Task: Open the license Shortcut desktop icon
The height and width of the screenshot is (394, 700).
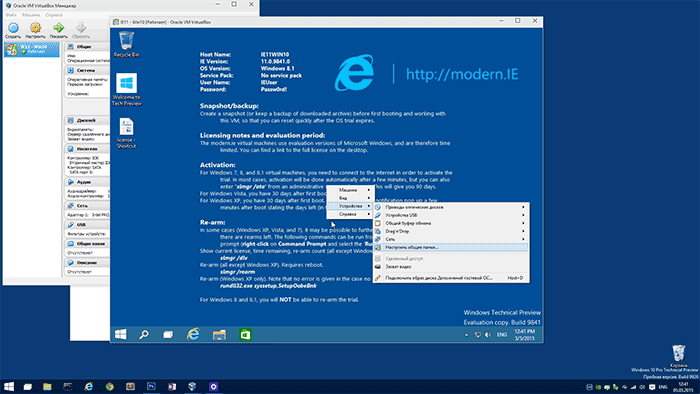Action: coord(126,133)
